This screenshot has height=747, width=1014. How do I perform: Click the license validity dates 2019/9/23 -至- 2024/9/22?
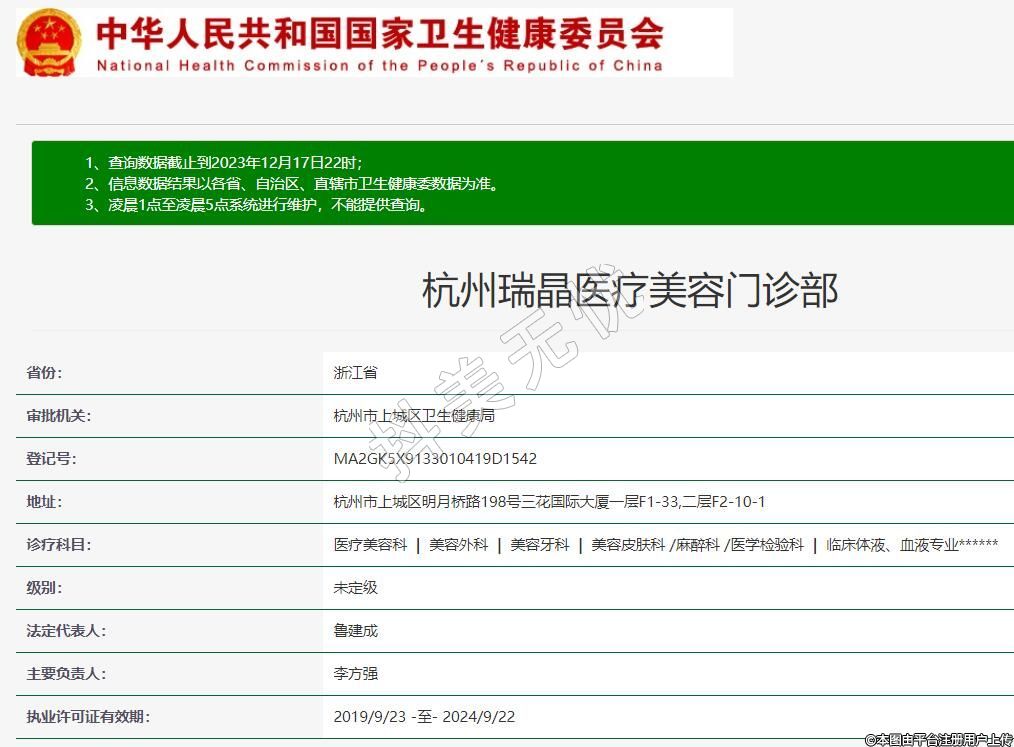(424, 717)
